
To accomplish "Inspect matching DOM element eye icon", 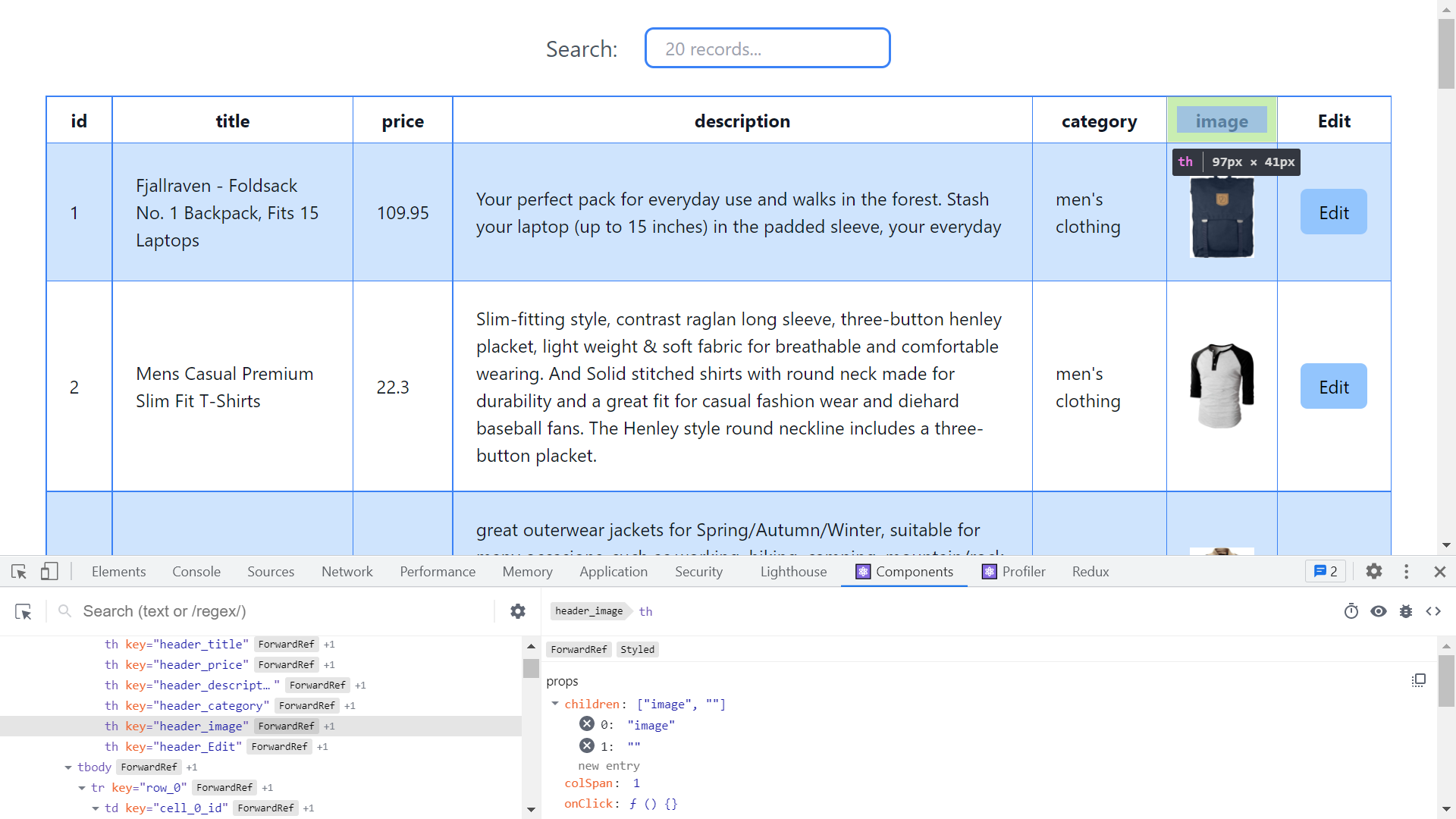I will pyautogui.click(x=1379, y=611).
